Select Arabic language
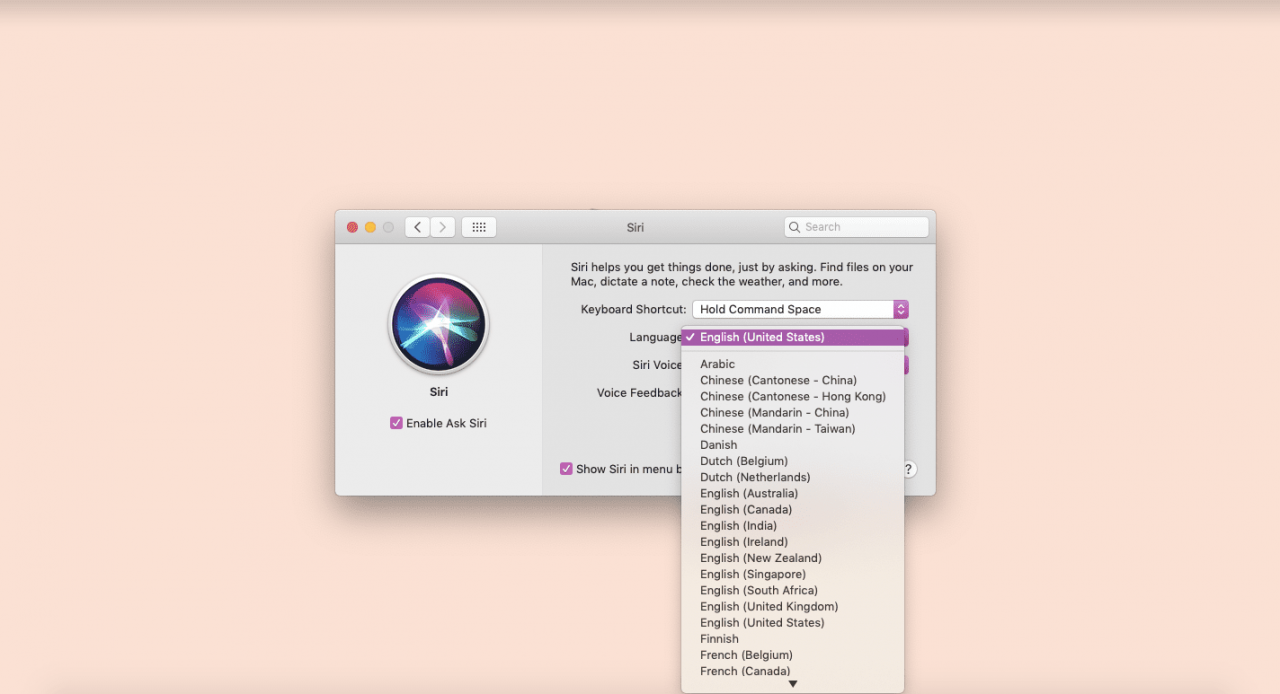The width and height of the screenshot is (1280, 694). pyautogui.click(x=793, y=364)
